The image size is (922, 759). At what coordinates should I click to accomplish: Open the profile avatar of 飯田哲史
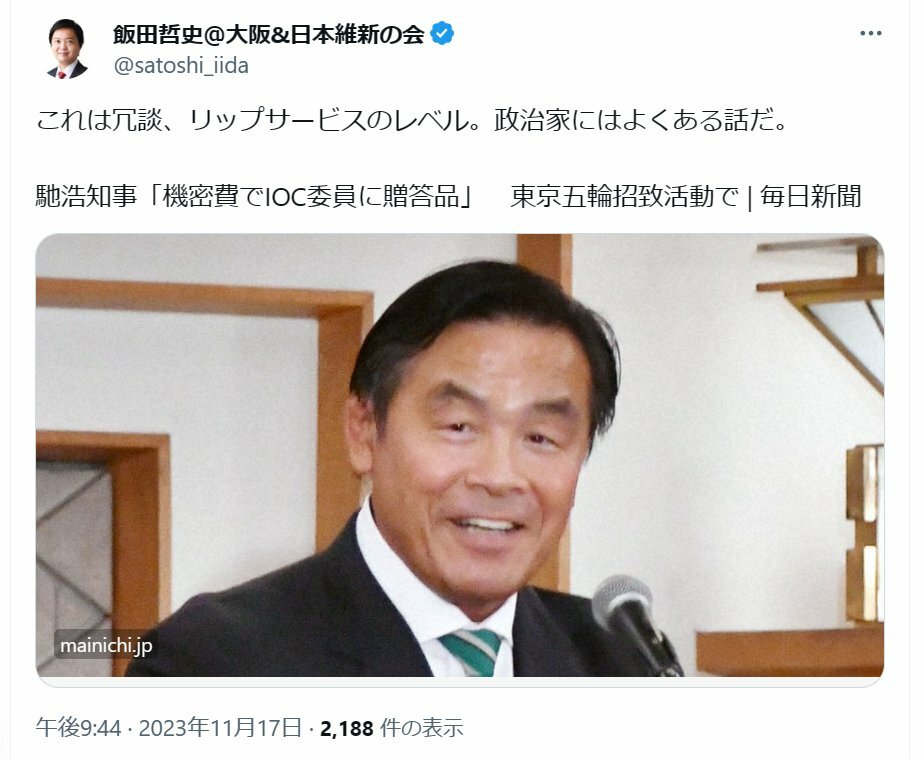tap(67, 49)
